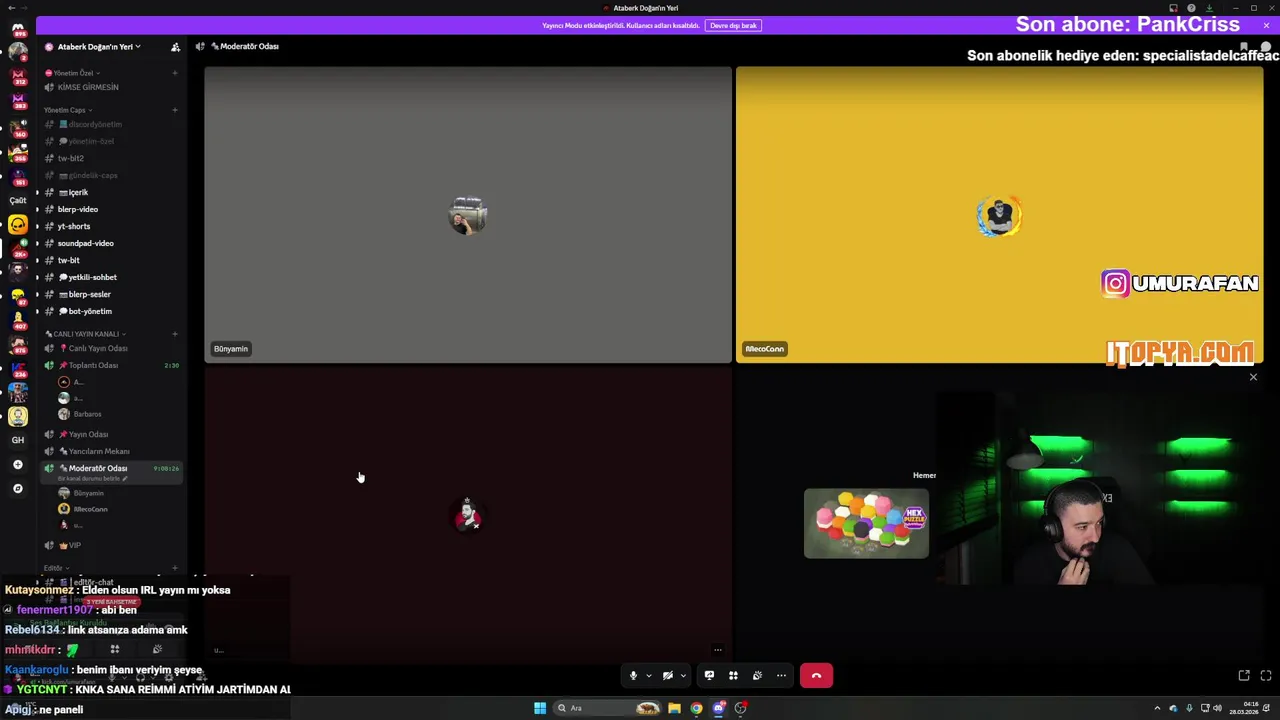Open Discover servers compass icon

point(17,489)
